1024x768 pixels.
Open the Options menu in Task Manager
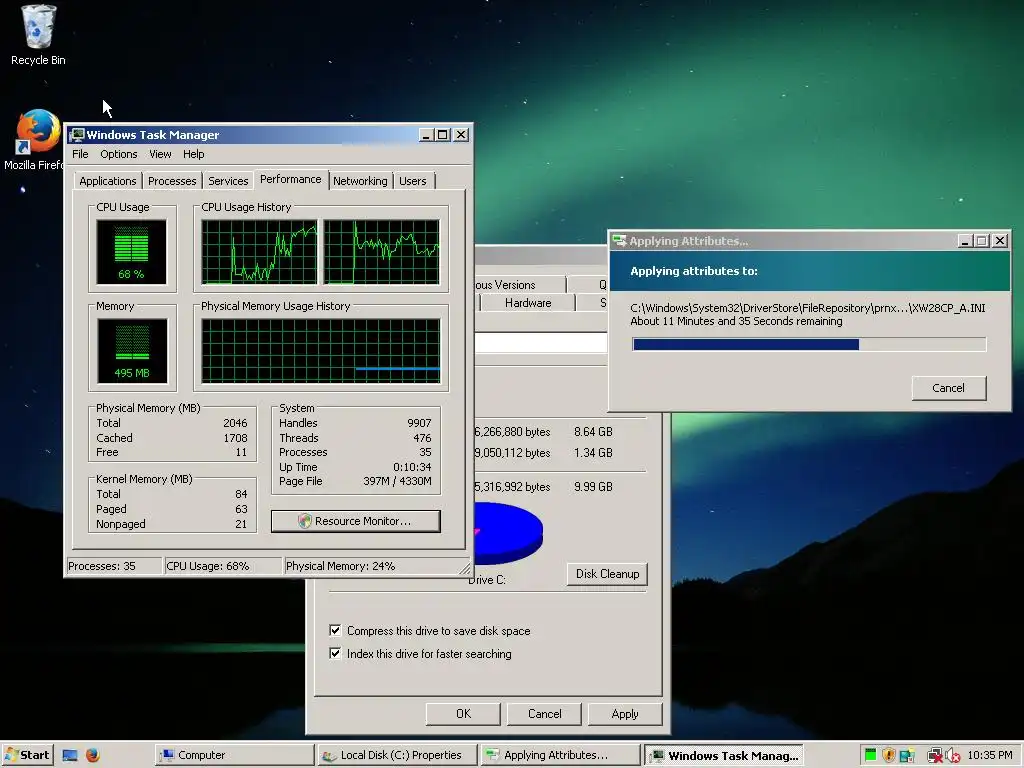pyautogui.click(x=118, y=154)
